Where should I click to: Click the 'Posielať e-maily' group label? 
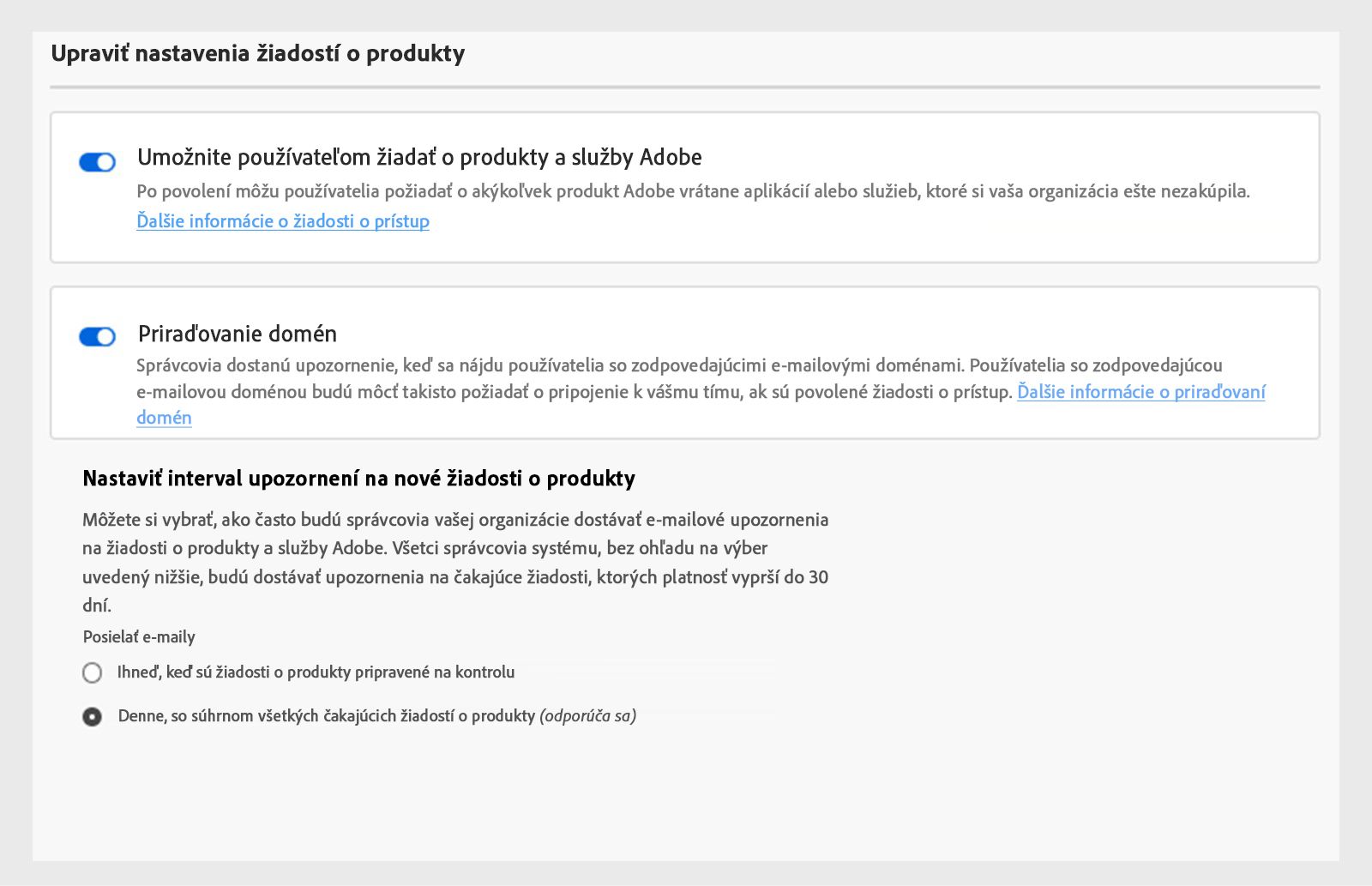coord(139,637)
